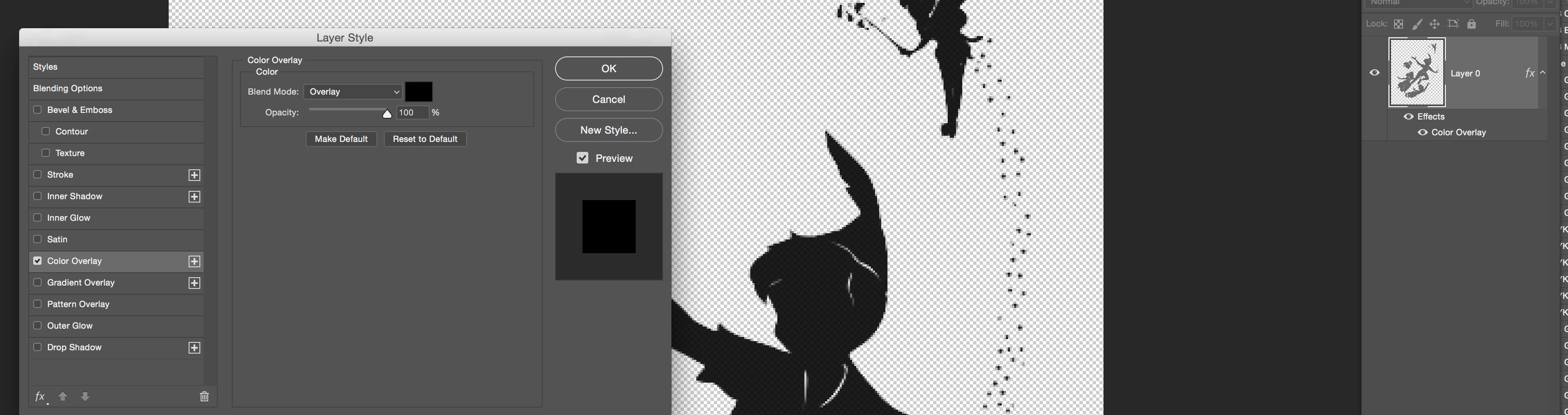Click the New Style... button

coord(609,130)
